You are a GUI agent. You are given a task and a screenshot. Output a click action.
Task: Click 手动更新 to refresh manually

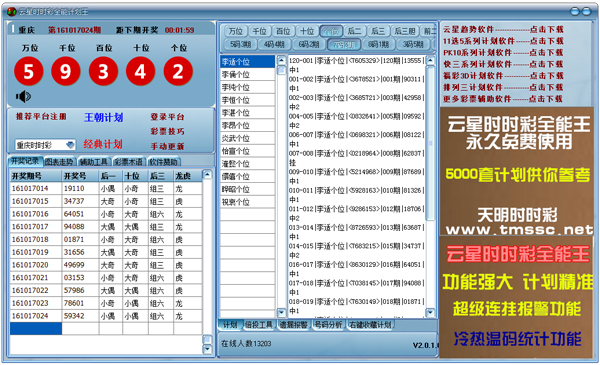[x=168, y=146]
